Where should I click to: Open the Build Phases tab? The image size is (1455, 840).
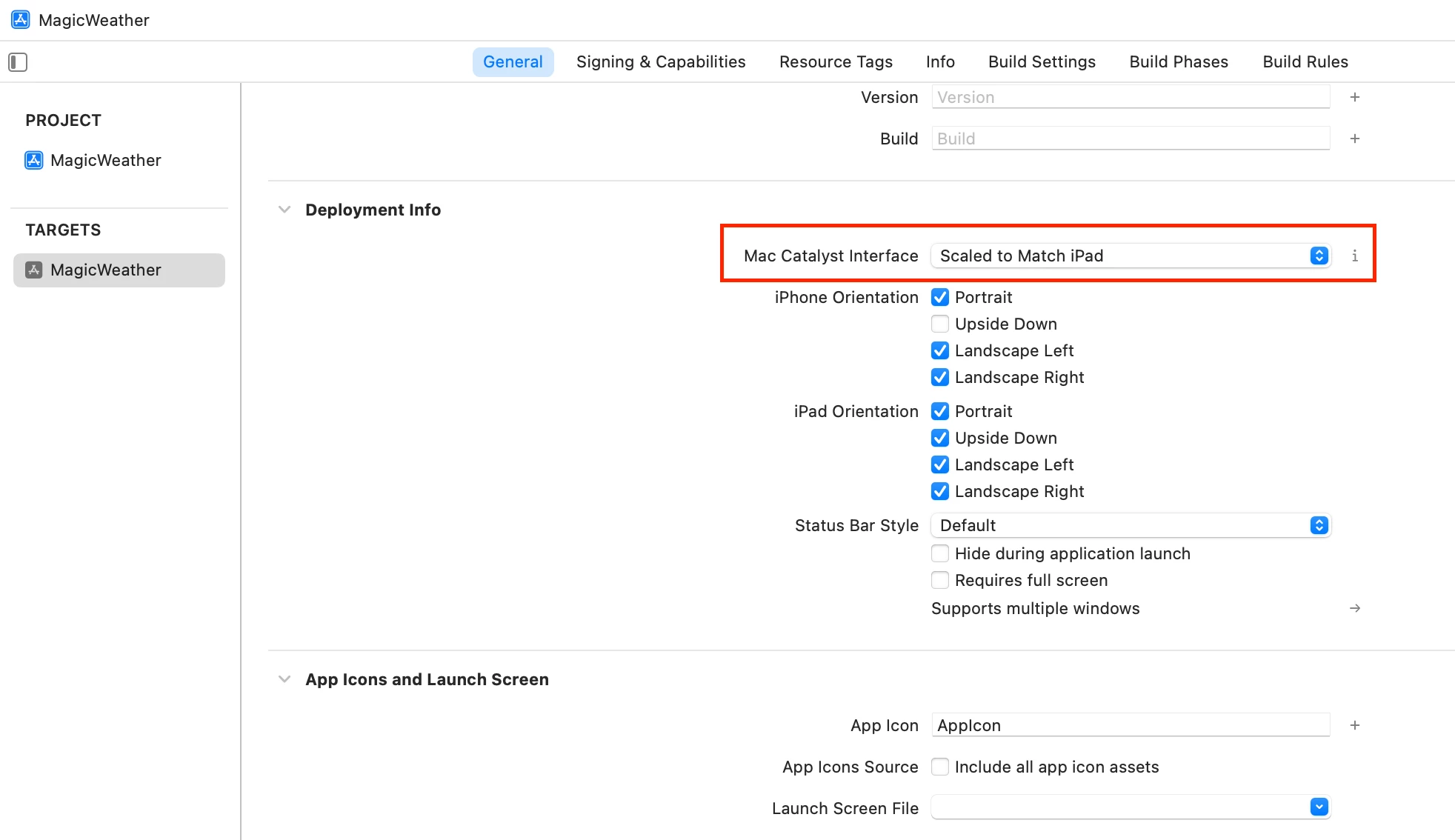point(1179,62)
